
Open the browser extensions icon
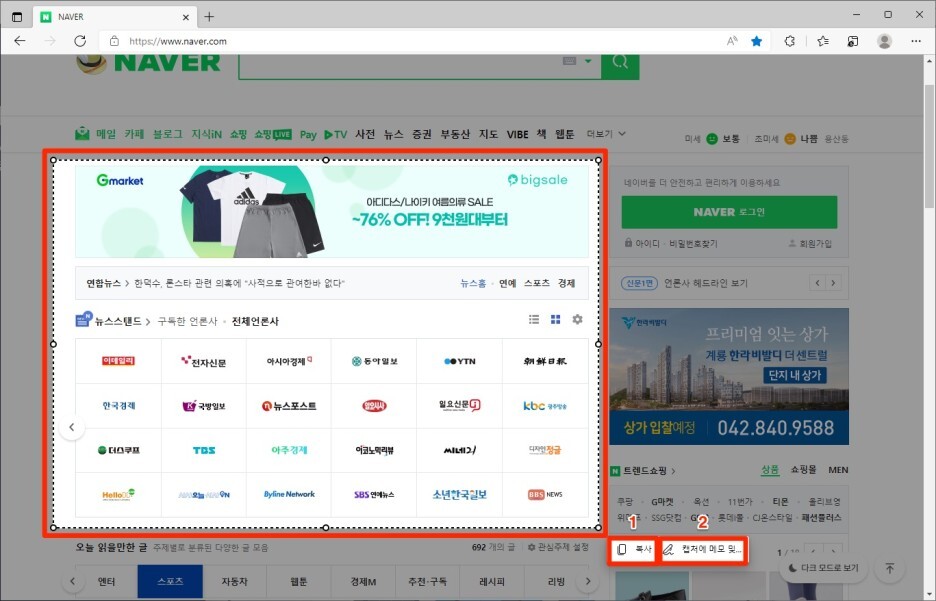point(789,41)
